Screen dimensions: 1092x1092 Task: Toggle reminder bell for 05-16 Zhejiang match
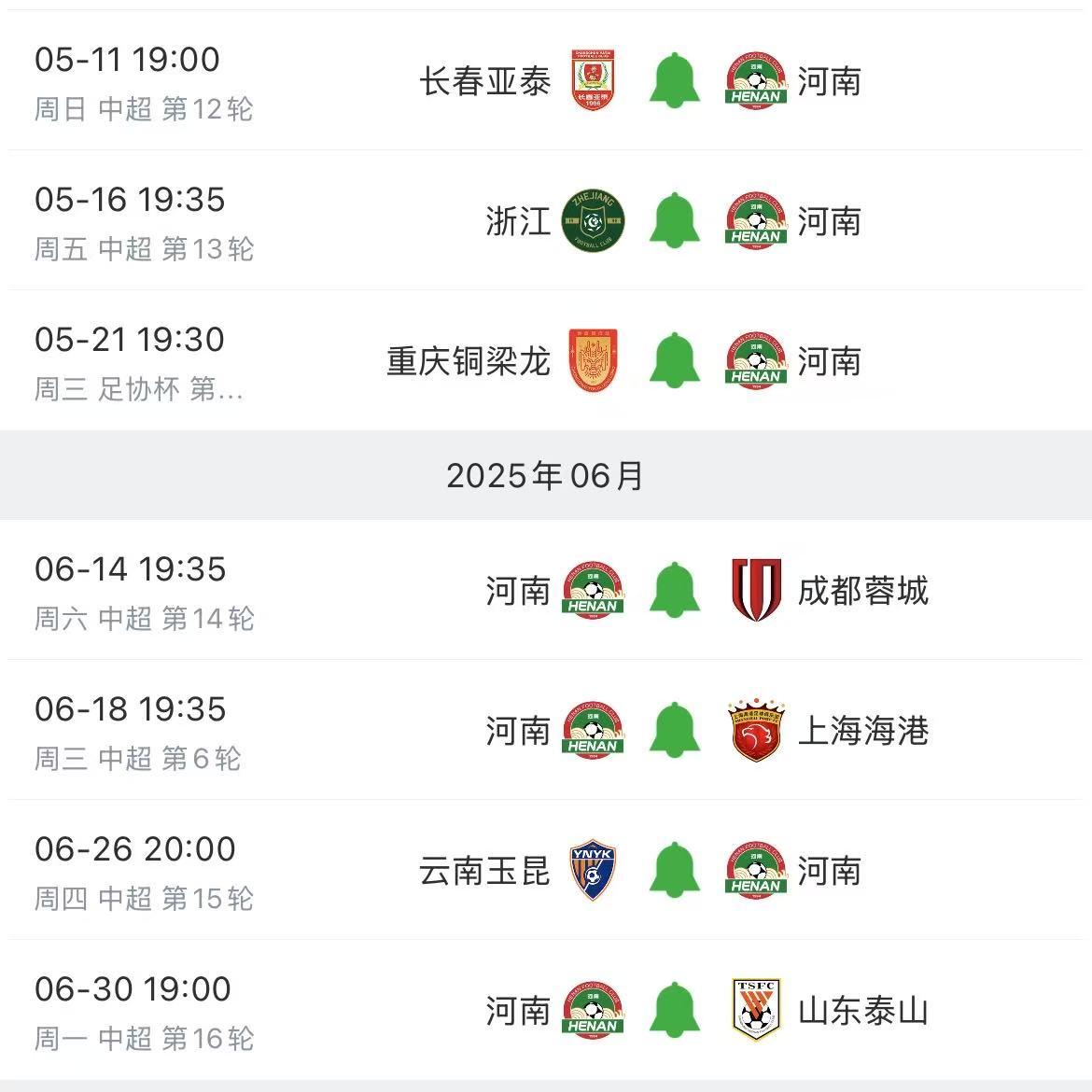674,221
